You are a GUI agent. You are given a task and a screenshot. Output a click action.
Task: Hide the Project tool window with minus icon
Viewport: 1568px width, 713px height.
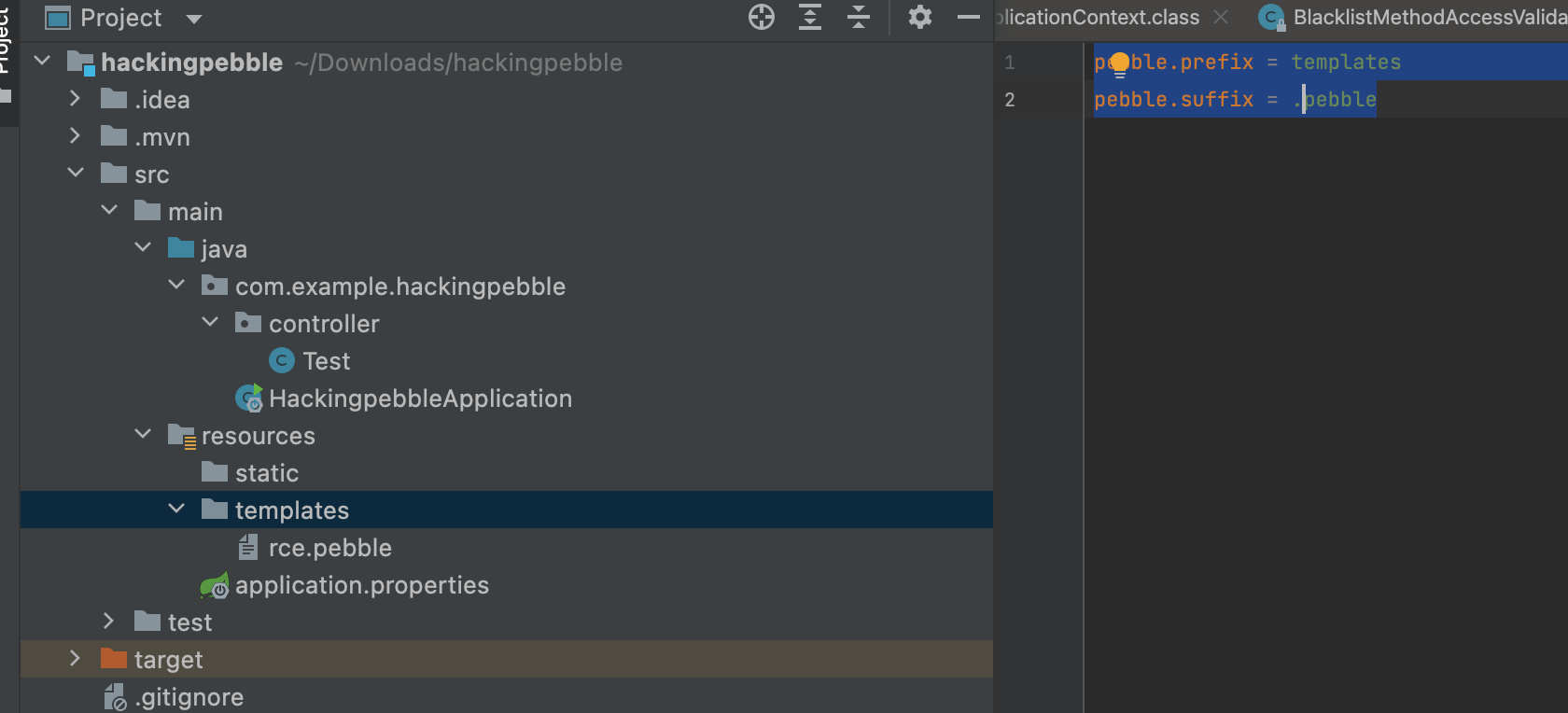969,17
